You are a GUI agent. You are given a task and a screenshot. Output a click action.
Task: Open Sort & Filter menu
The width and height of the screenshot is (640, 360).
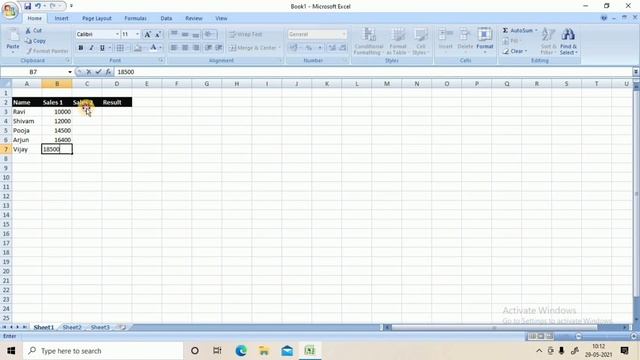[x=548, y=41]
